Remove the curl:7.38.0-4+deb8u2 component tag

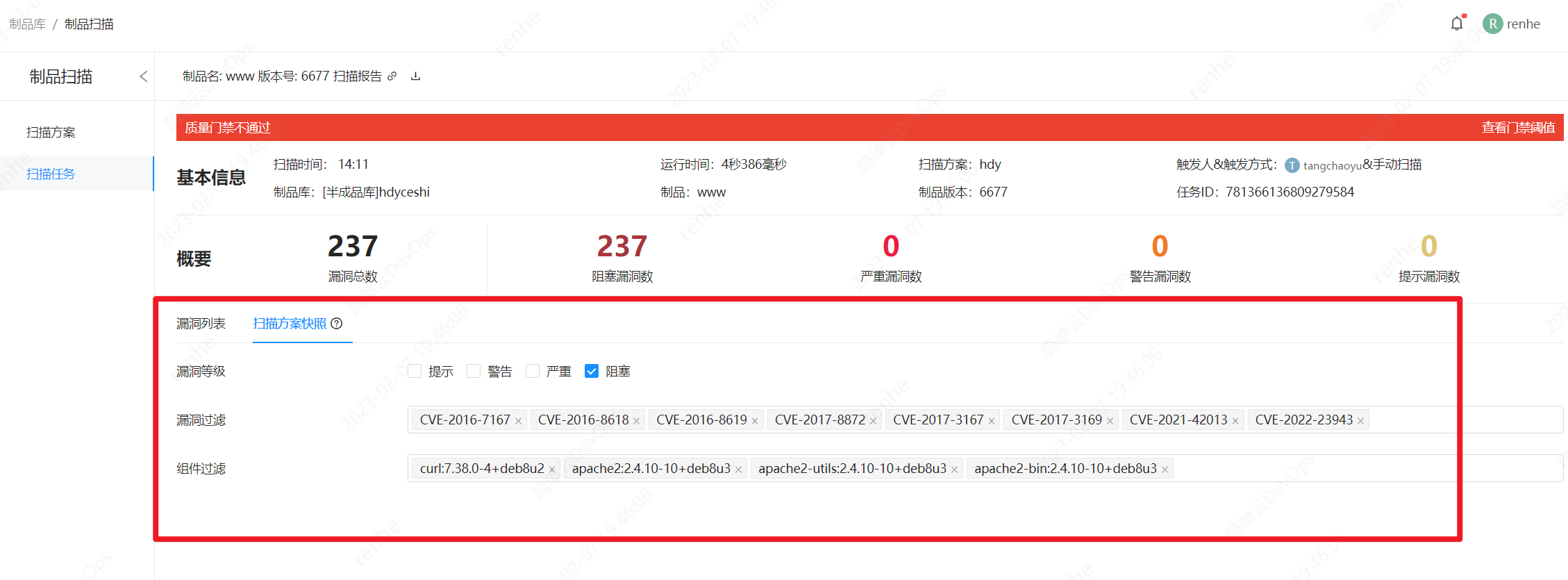tap(552, 470)
